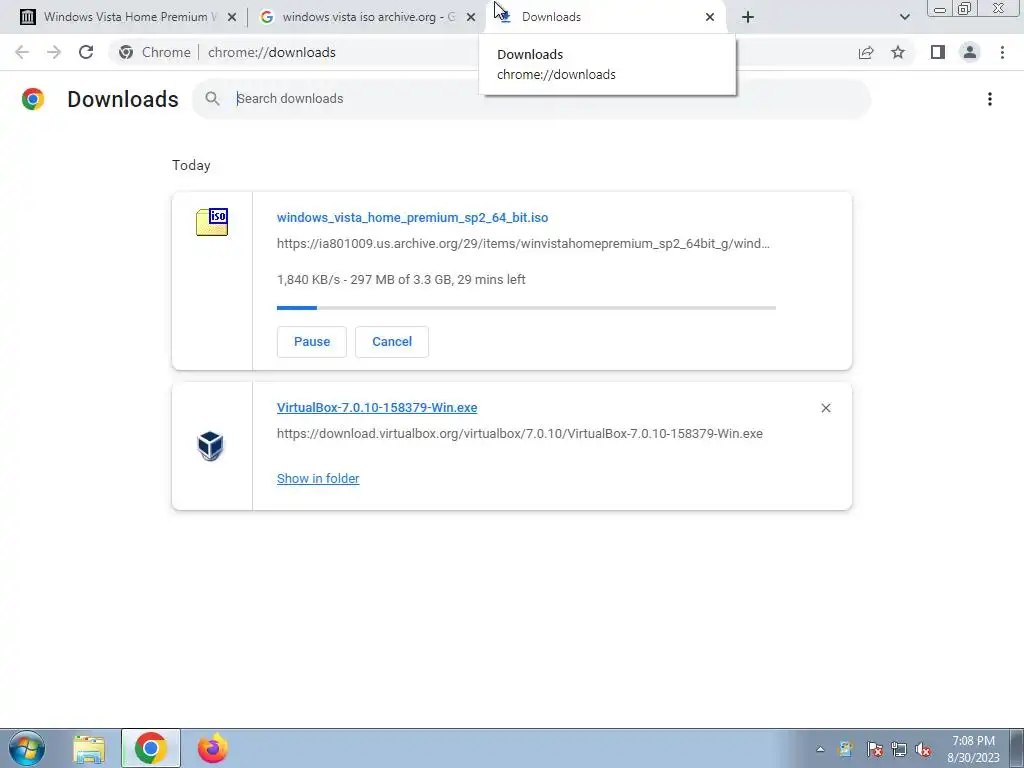Bookmark this page with the star icon
This screenshot has height=768, width=1024.
(898, 52)
